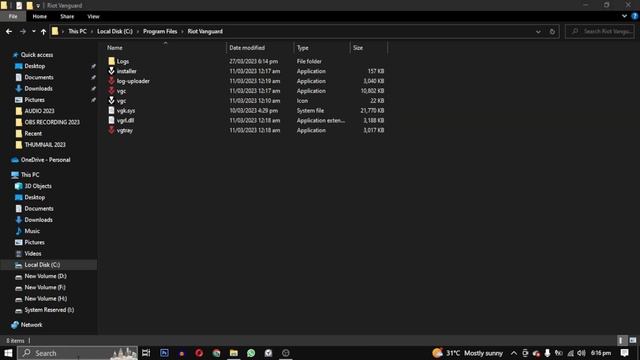The height and width of the screenshot is (360, 640).
Task: Open pinned Documents under Quick access
Action: click(x=39, y=77)
